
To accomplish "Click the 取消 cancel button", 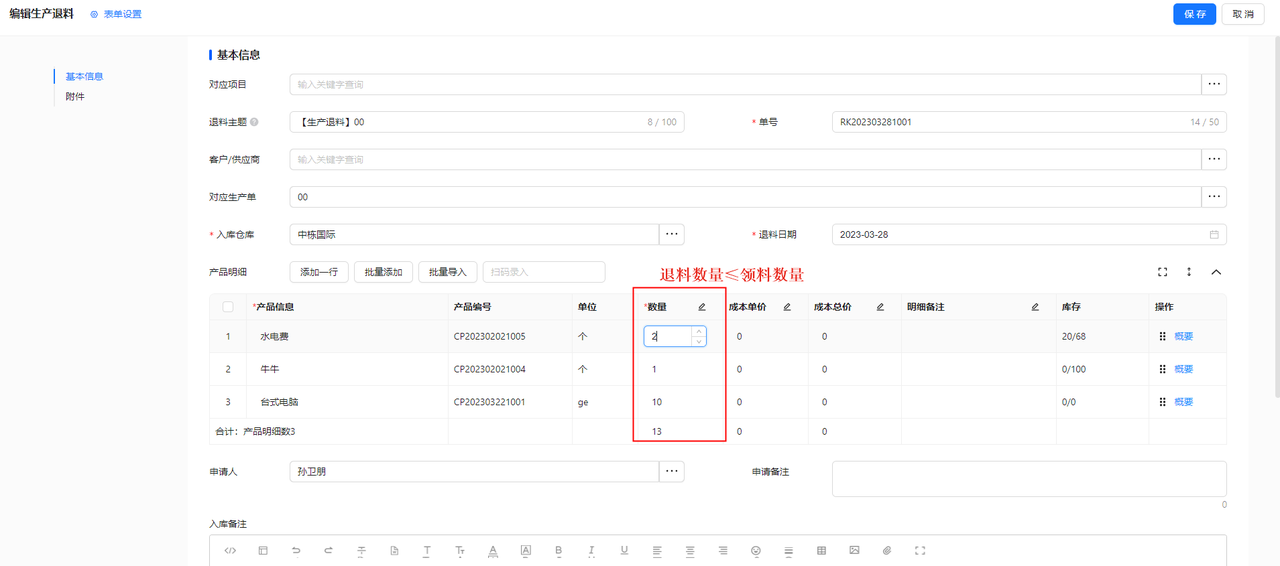I will tap(1243, 14).
